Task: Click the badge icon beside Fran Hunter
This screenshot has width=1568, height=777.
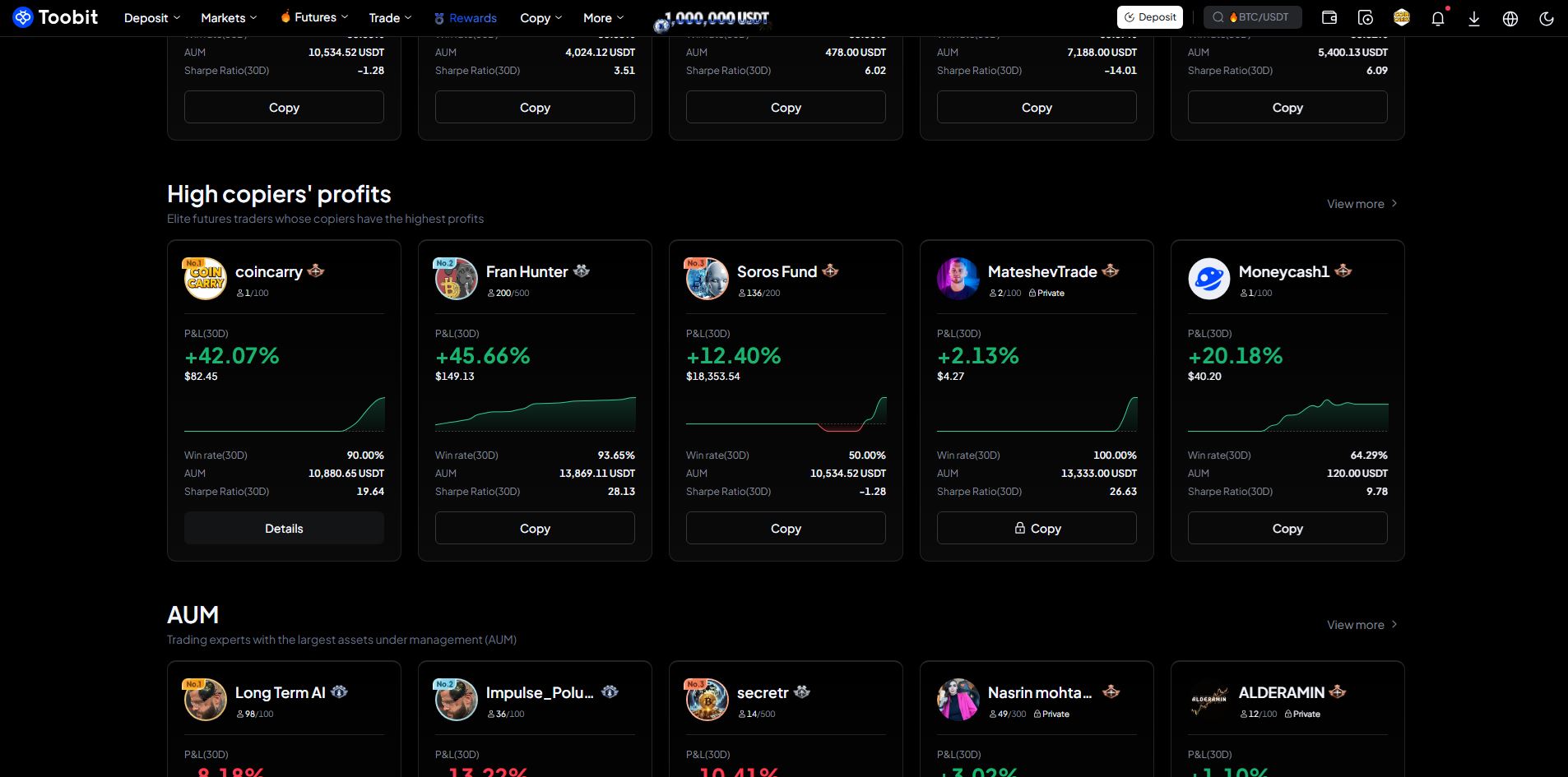Action: (582, 271)
